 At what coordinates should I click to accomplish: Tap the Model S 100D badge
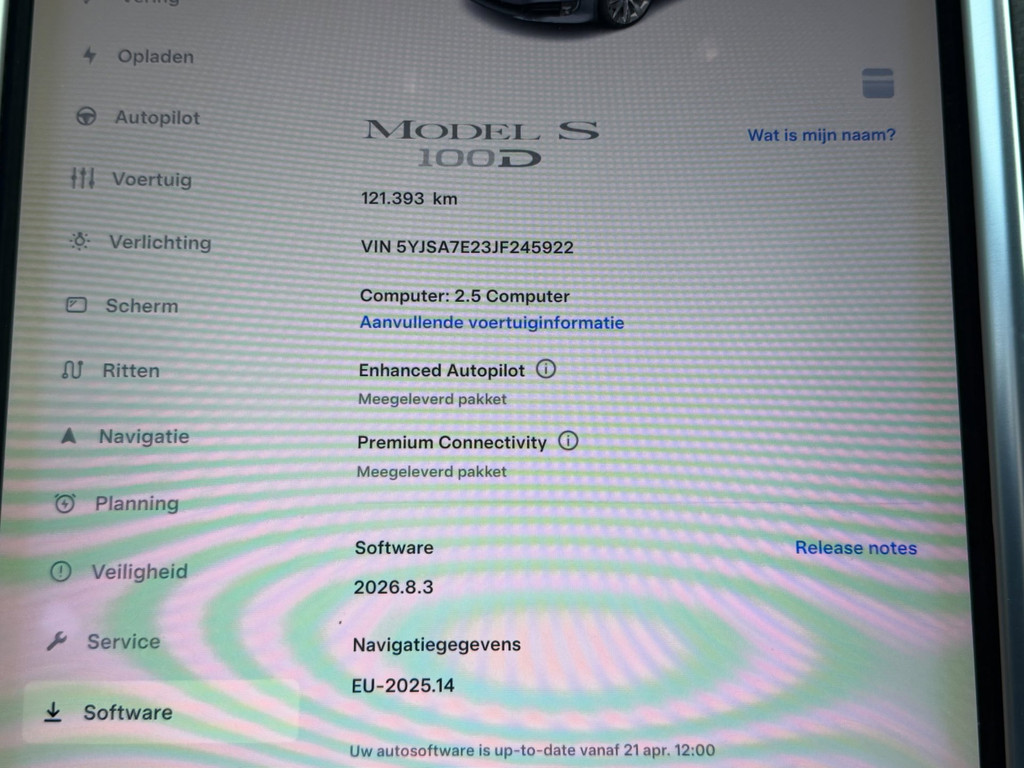(480, 142)
